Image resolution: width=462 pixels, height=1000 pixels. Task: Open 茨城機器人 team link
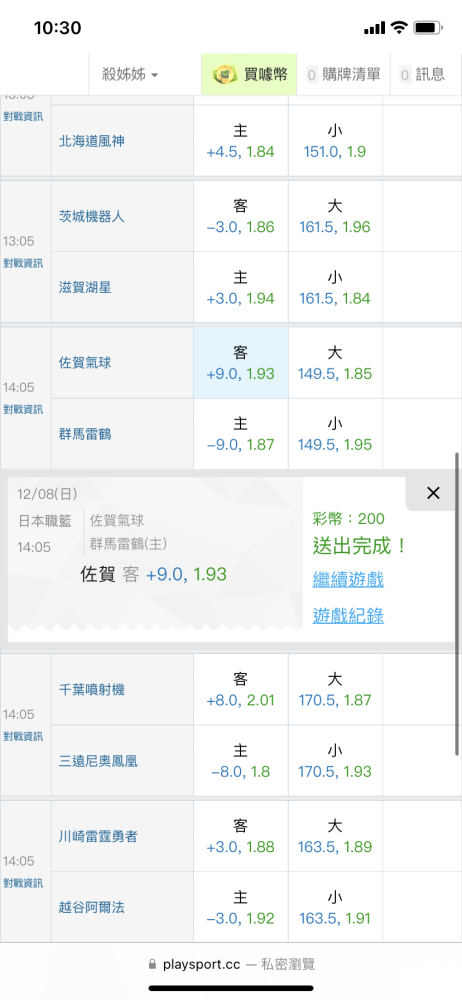pyautogui.click(x=92, y=217)
